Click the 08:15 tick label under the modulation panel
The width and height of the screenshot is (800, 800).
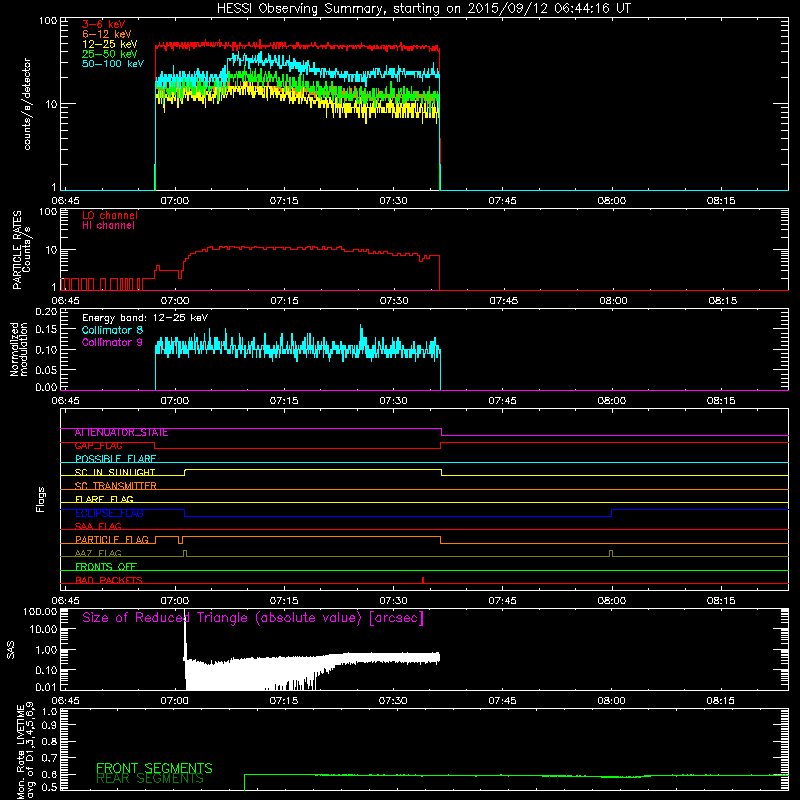coord(721,401)
